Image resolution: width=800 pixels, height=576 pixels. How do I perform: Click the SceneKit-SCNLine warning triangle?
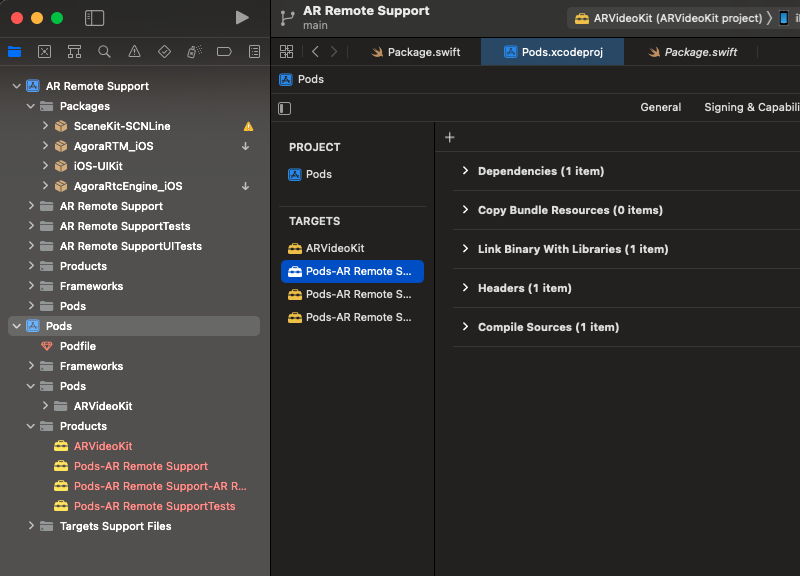point(248,127)
